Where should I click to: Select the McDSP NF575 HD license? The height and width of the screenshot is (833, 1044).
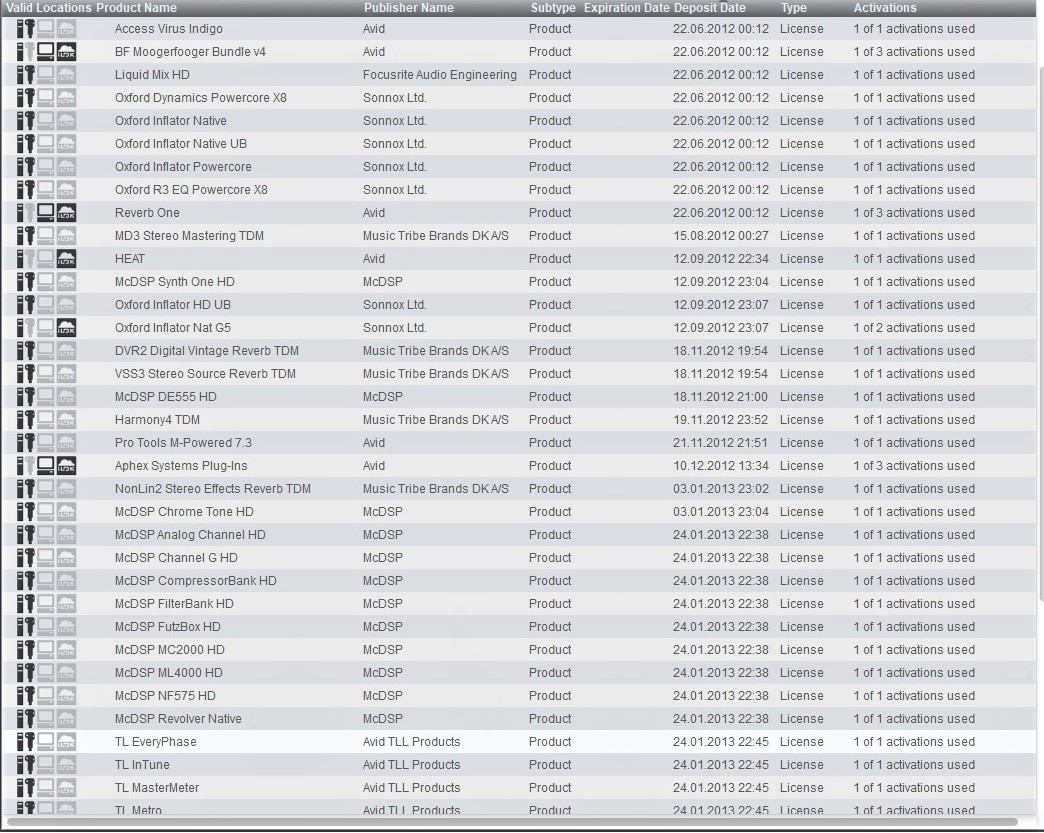(519, 695)
